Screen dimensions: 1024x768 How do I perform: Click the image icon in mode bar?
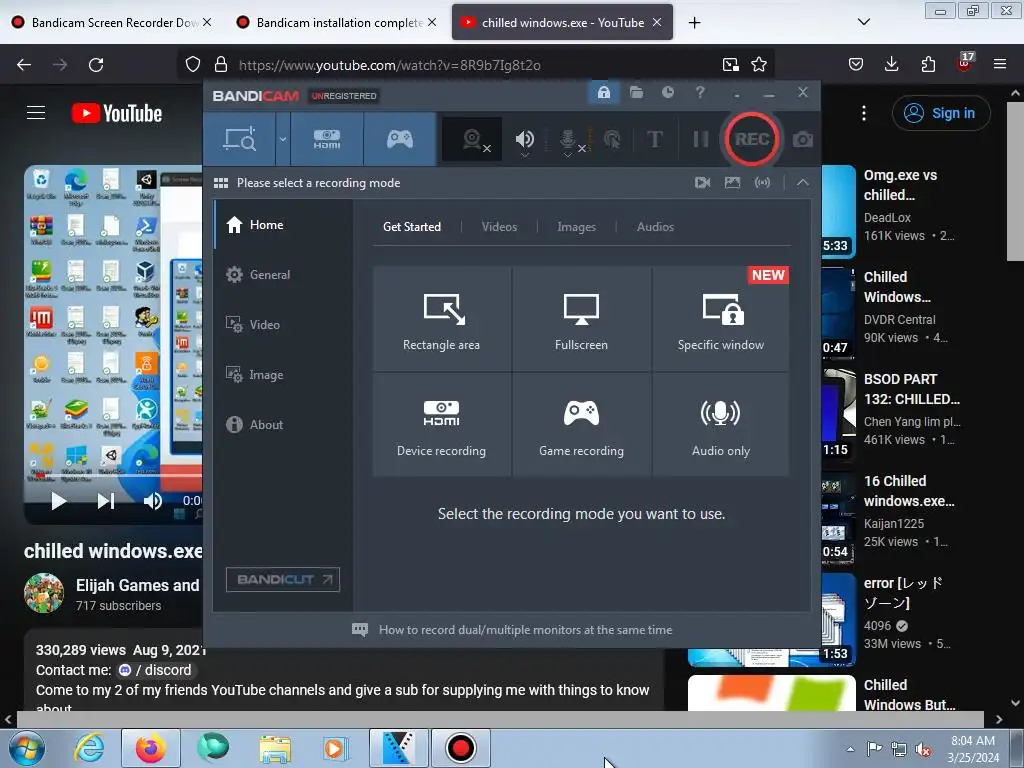[732, 183]
